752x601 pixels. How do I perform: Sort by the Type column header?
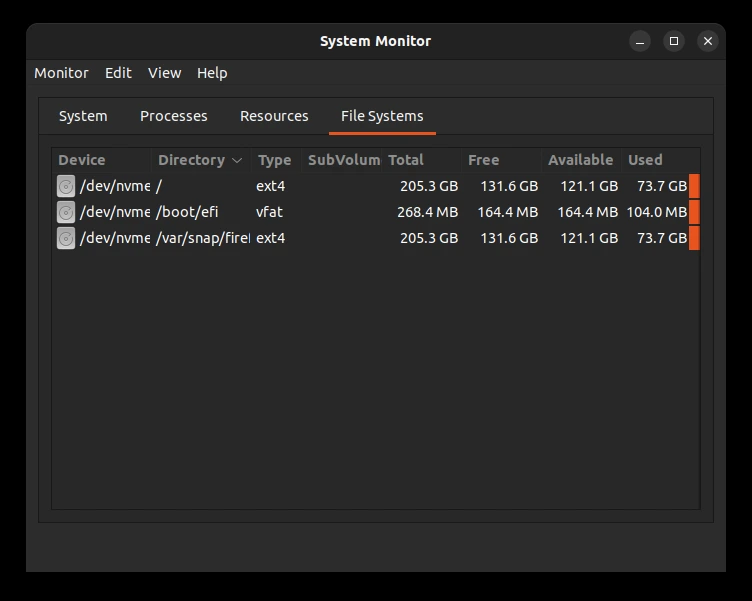coord(276,160)
